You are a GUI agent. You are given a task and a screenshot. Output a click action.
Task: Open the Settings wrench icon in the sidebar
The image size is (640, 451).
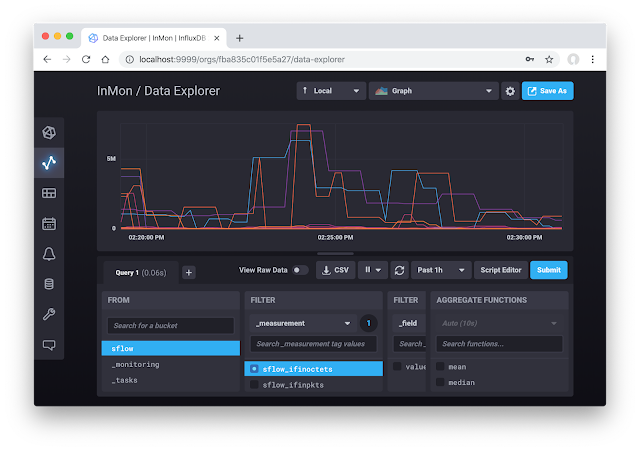49,314
